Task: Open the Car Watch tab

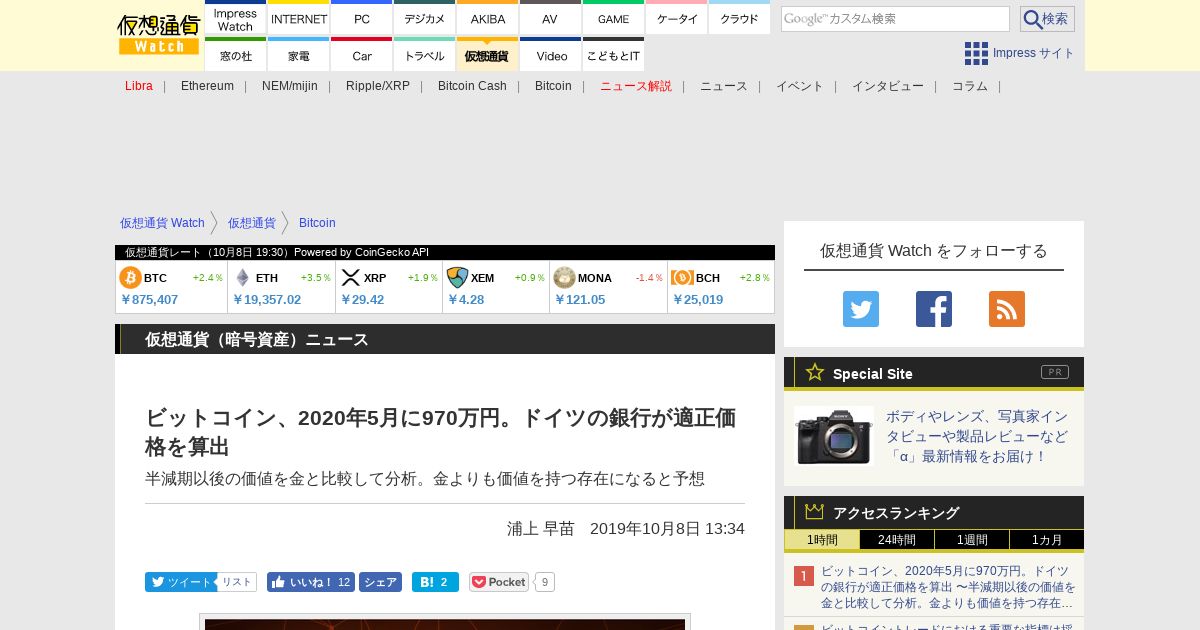Action: click(362, 56)
